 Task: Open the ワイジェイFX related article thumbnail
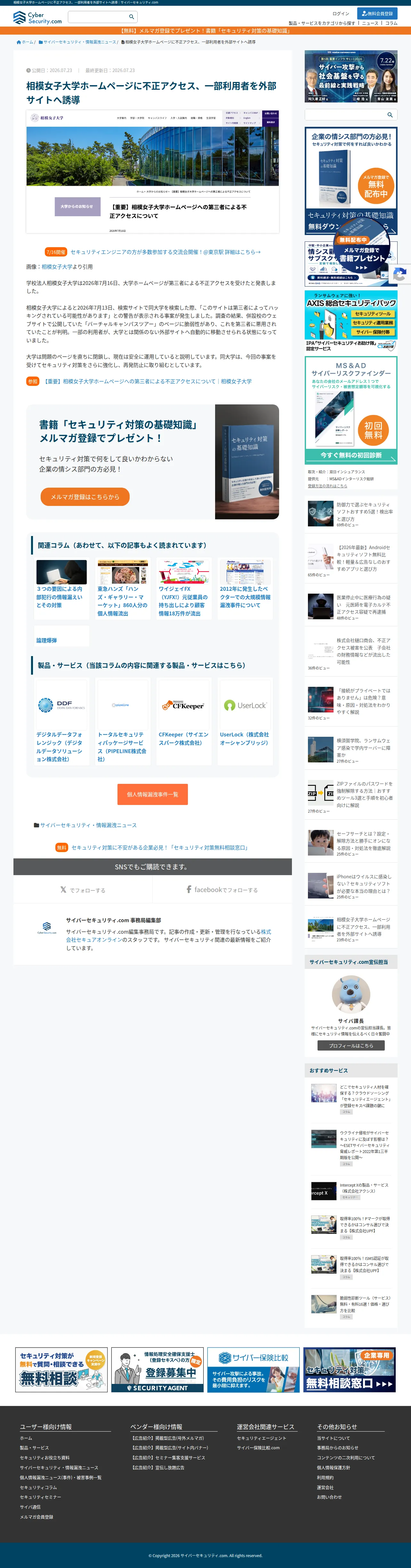click(184, 572)
